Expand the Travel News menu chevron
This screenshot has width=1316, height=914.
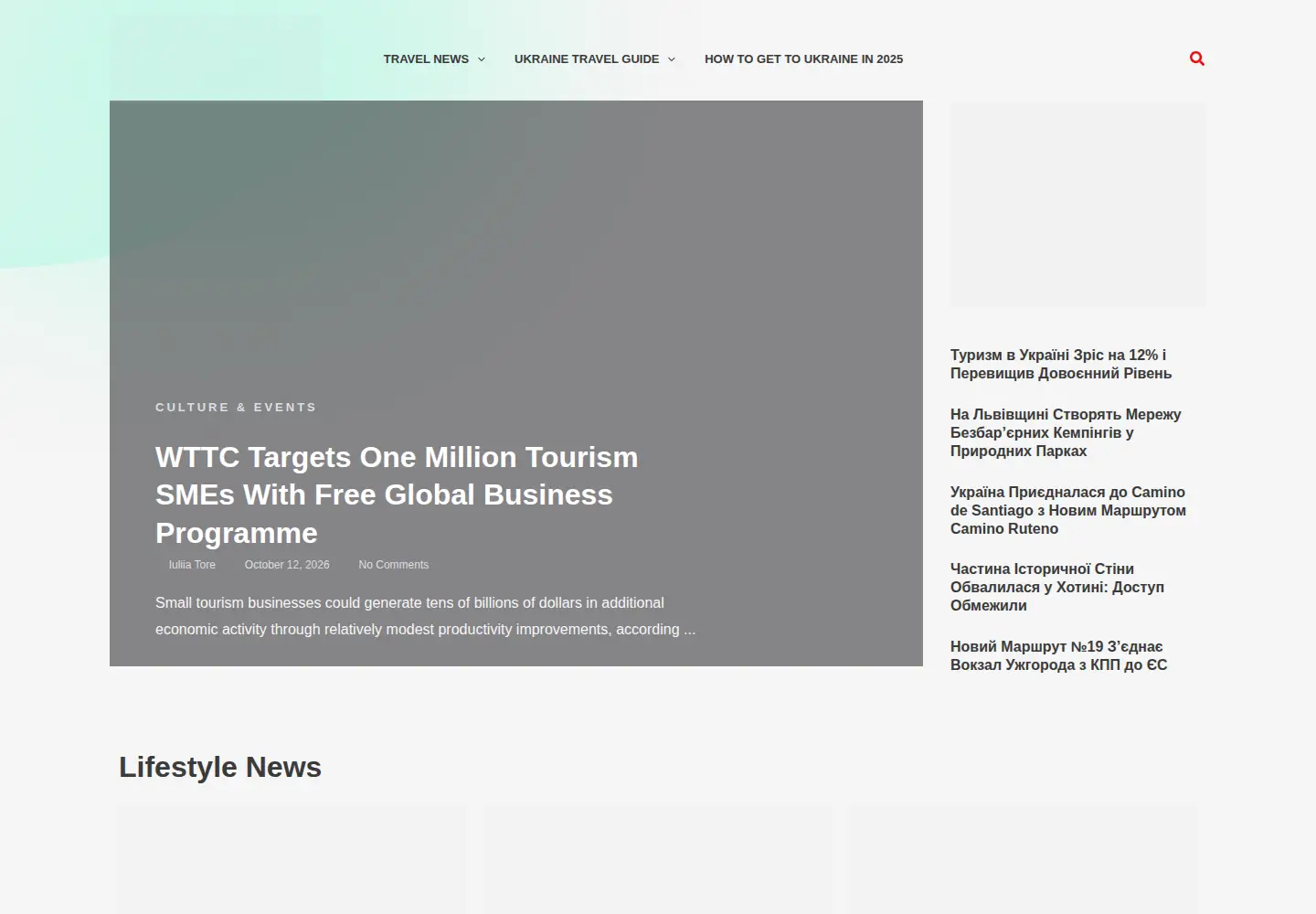click(x=482, y=59)
